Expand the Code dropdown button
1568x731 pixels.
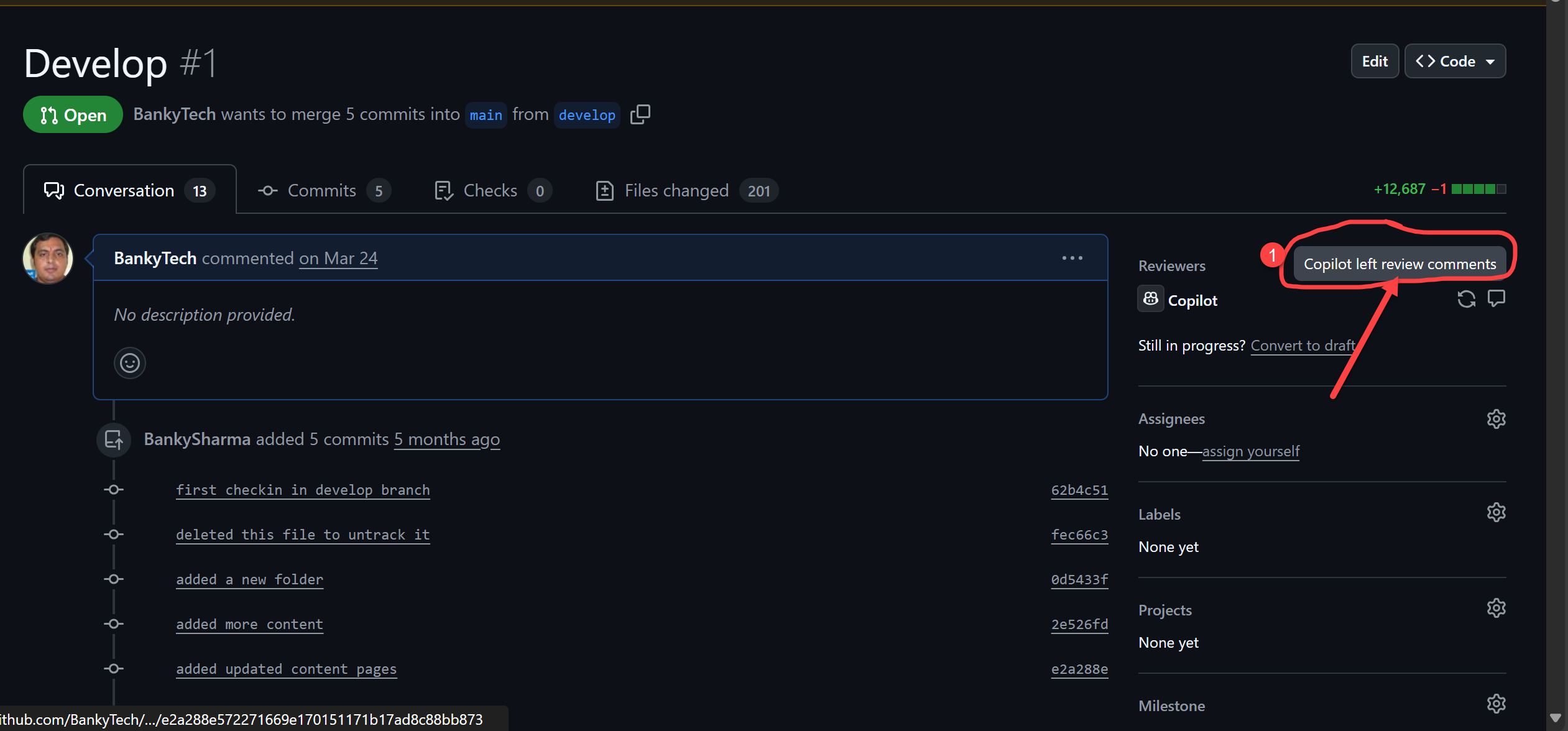point(1455,62)
